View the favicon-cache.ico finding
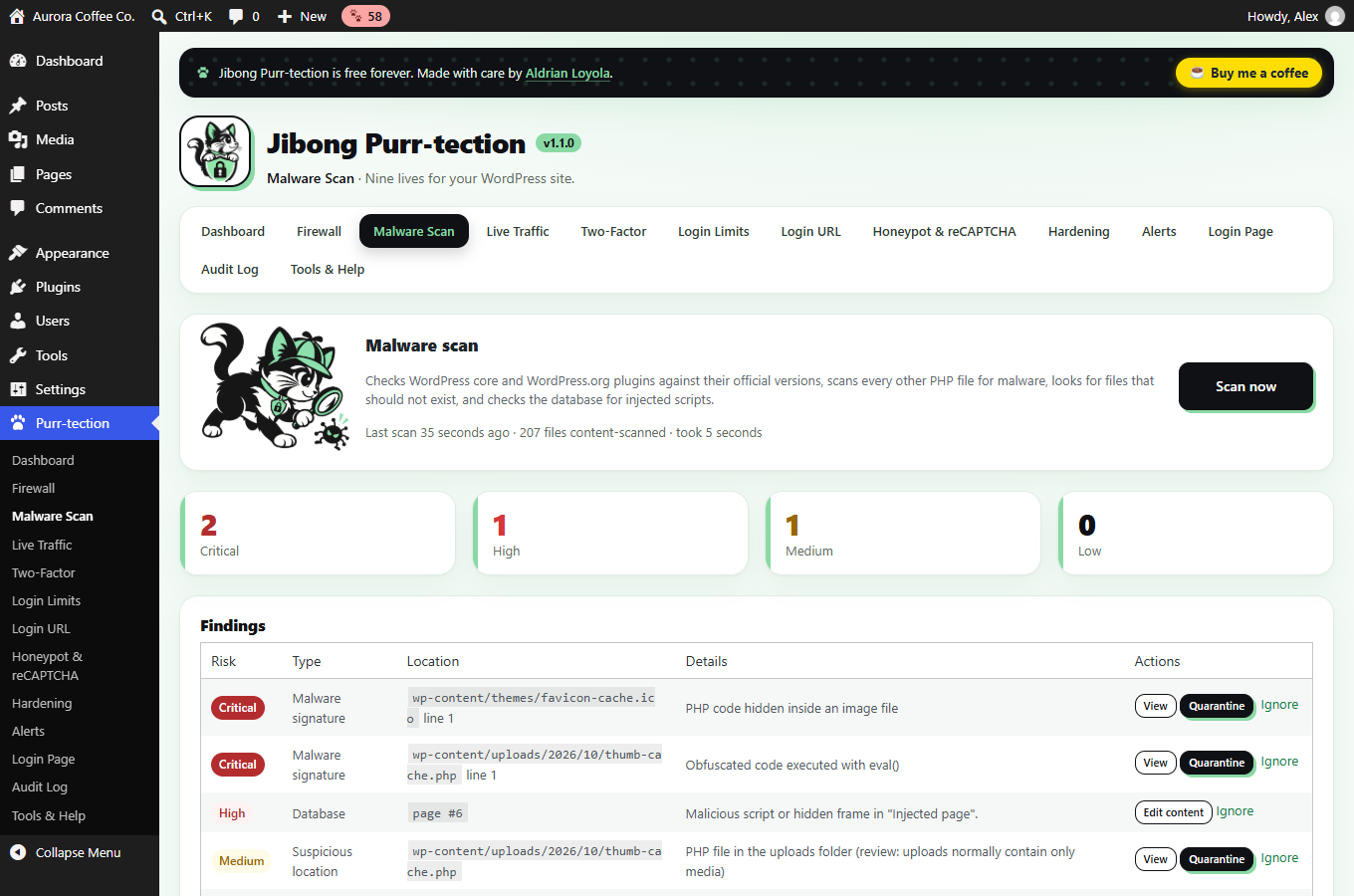Viewport: 1354px width, 896px height. pos(1155,706)
